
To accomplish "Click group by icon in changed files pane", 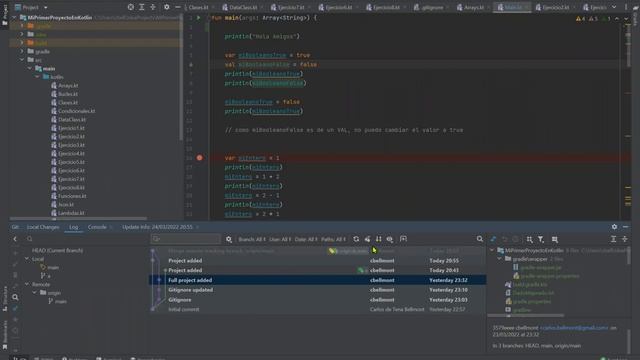I will coord(529,239).
